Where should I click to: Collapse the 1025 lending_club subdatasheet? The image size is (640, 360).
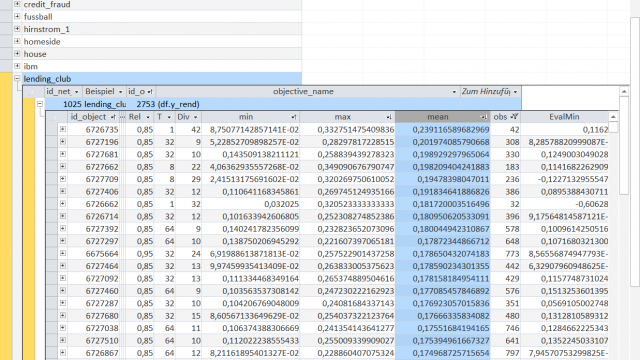(x=40, y=104)
